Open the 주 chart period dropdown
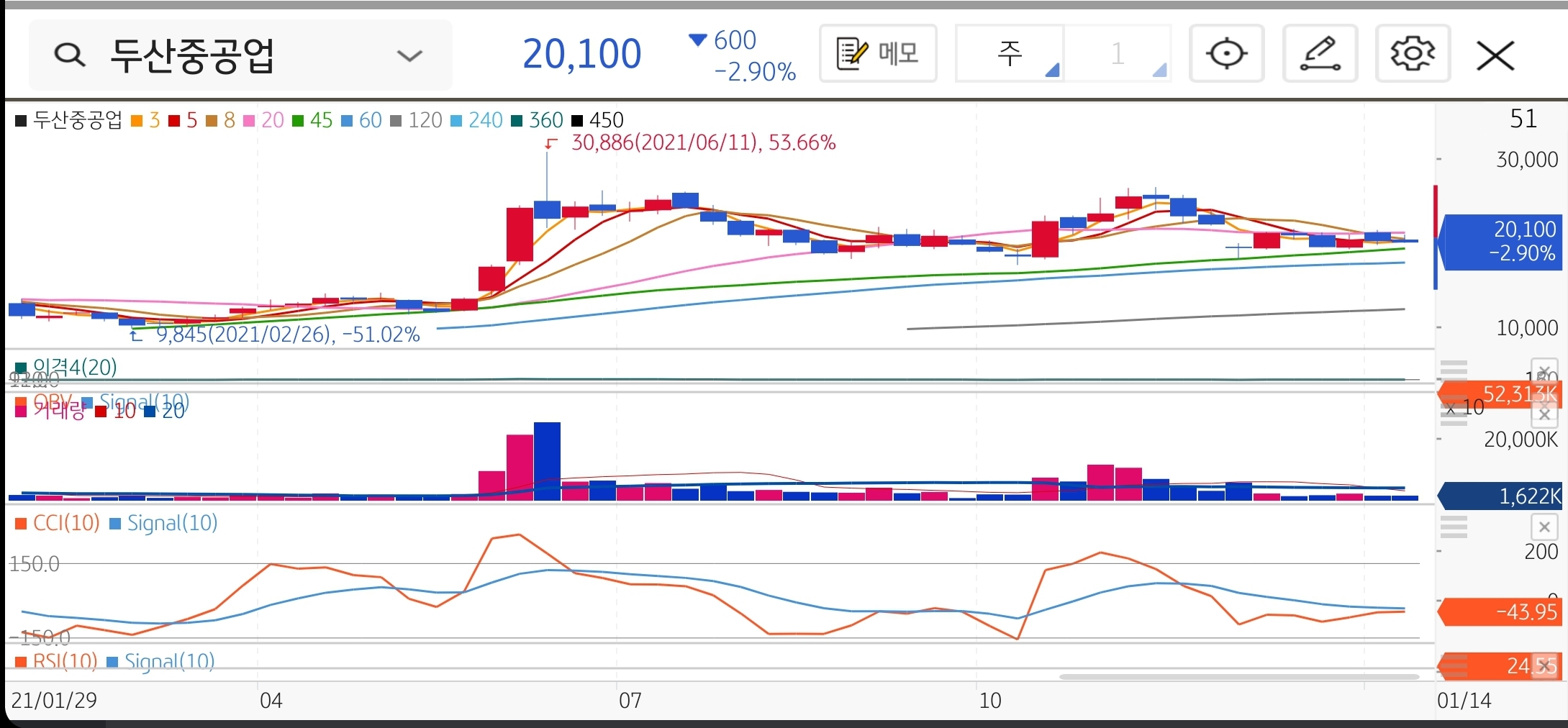 1010,53
